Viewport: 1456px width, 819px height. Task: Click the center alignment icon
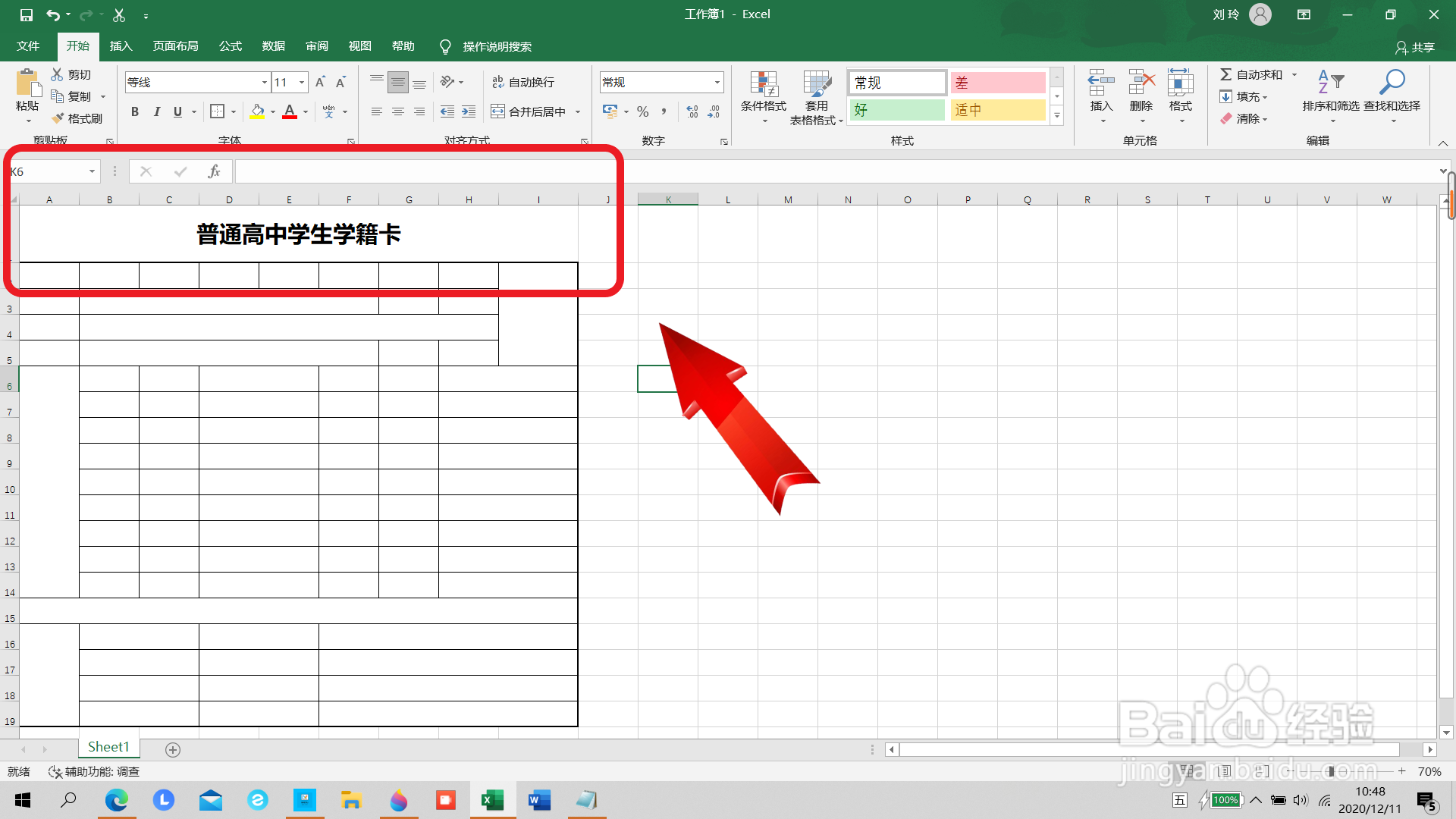(x=398, y=111)
